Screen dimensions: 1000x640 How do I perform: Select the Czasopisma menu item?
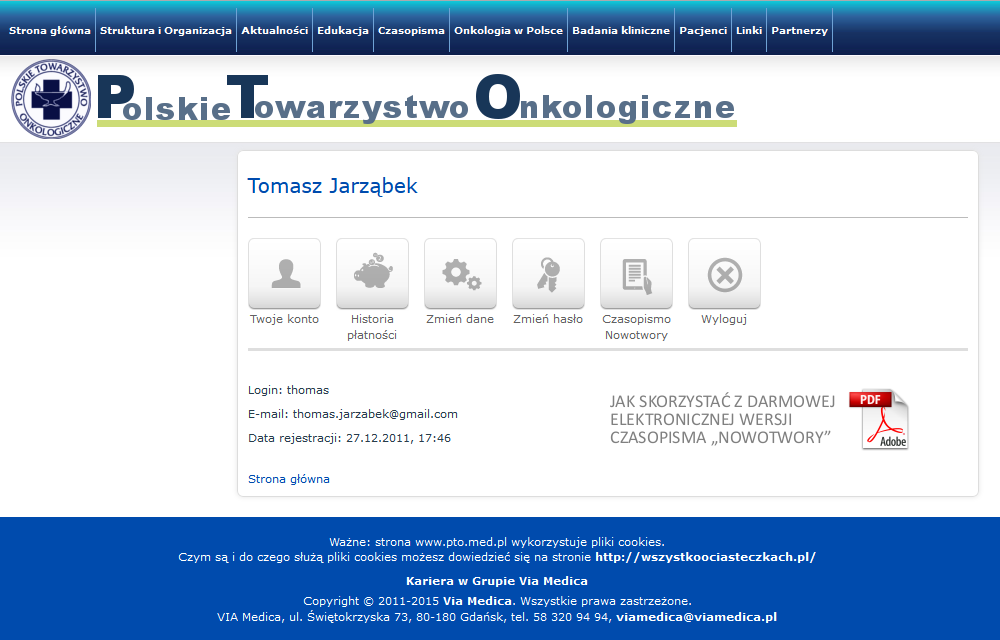[411, 31]
